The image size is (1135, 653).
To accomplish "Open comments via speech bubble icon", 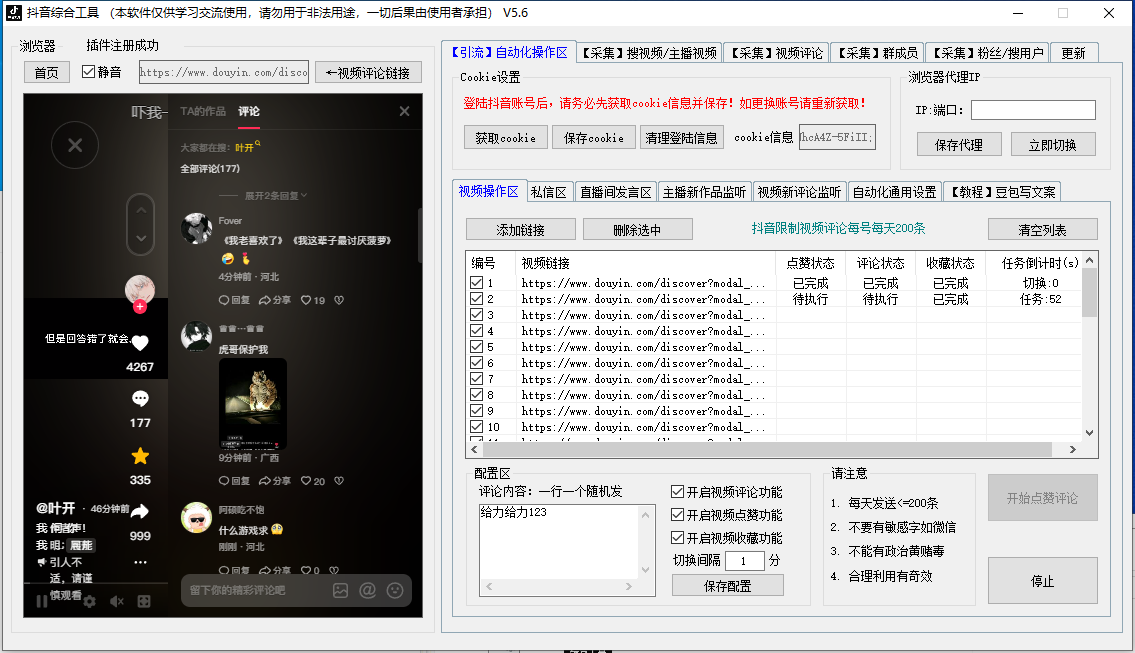I will pyautogui.click(x=140, y=399).
